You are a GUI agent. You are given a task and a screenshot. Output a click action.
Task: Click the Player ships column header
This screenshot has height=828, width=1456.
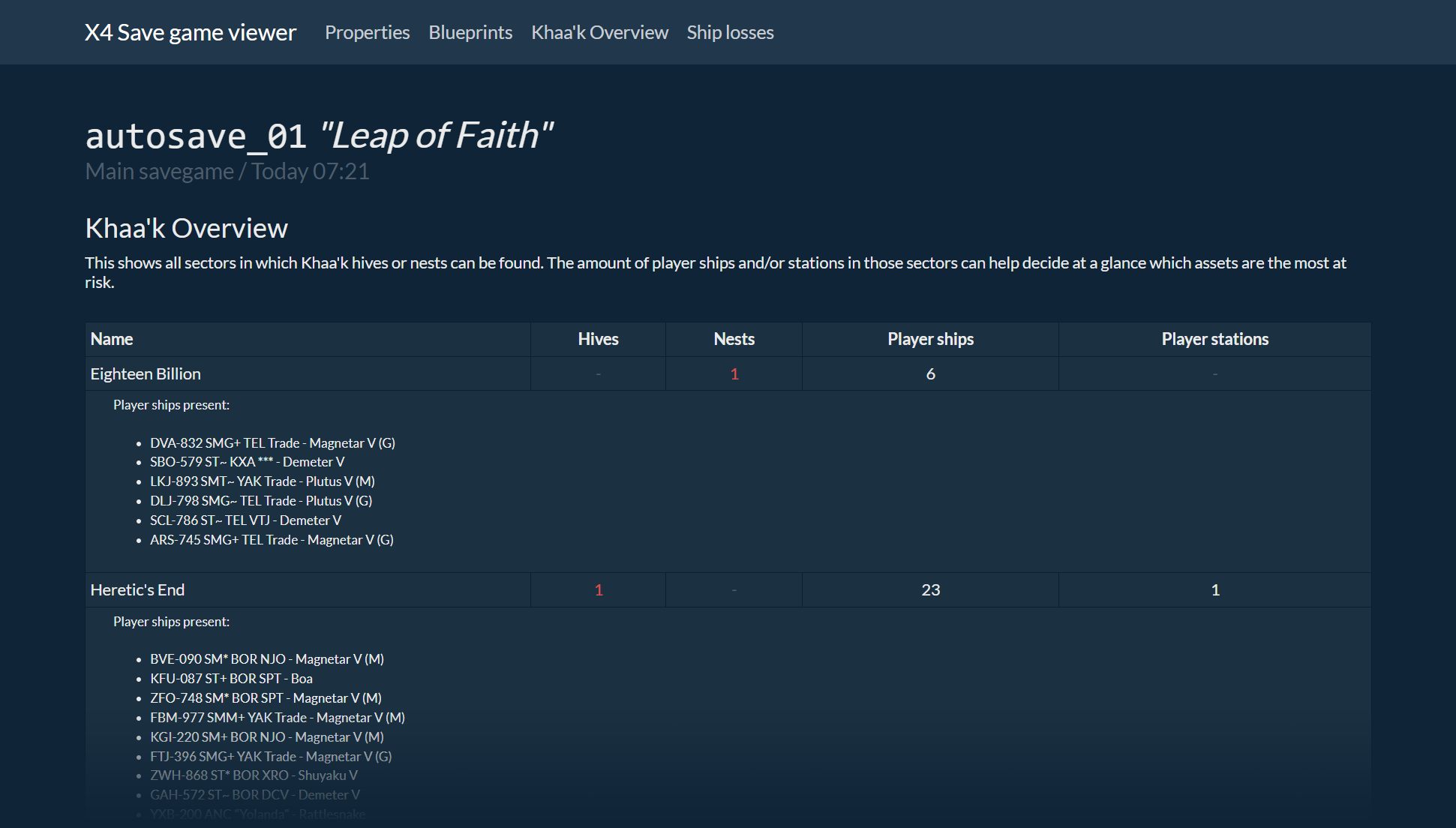tap(930, 339)
